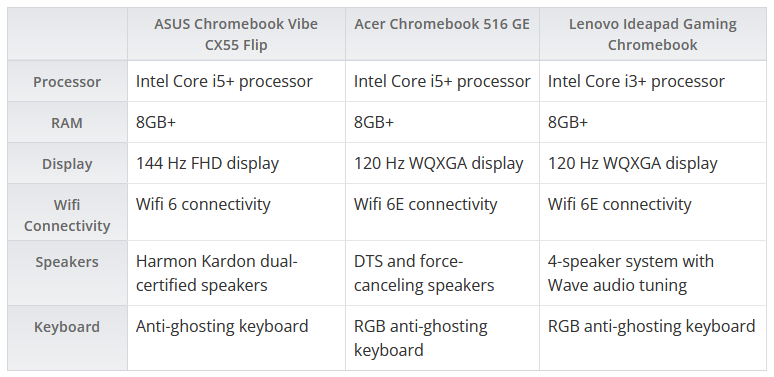774x377 pixels.
Task: Click the Lenovo Ideapad Gaming Chromebook header
Action: pyautogui.click(x=652, y=34)
